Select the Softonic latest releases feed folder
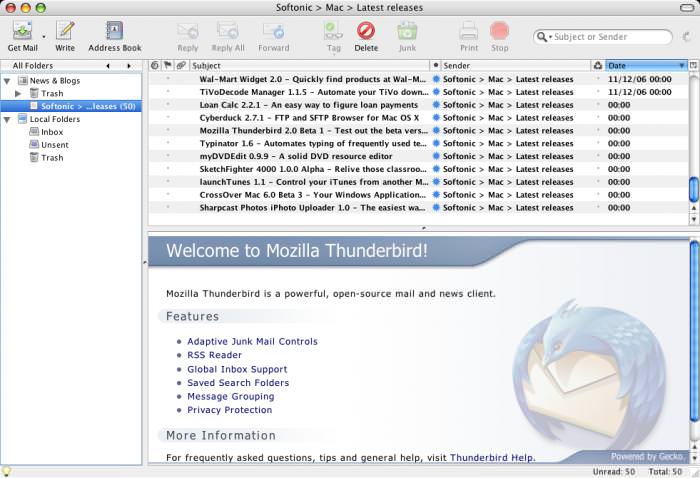Viewport: 700px width, 478px height. (x=71, y=106)
